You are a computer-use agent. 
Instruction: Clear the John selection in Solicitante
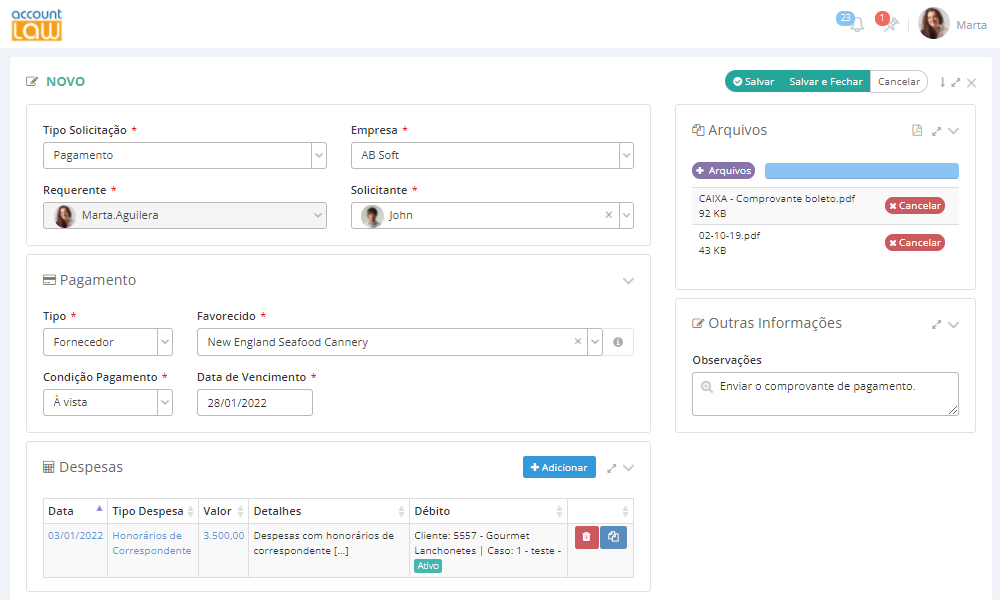(x=609, y=215)
